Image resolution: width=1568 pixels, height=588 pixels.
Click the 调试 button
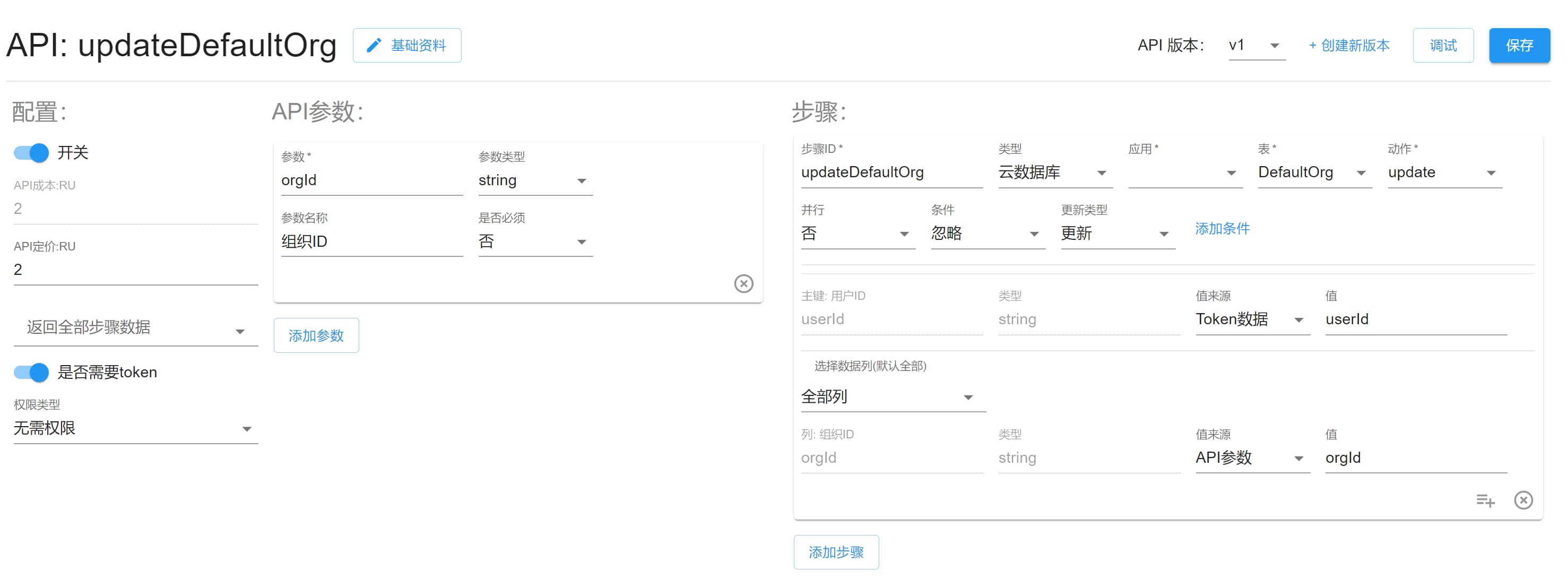[x=1443, y=46]
